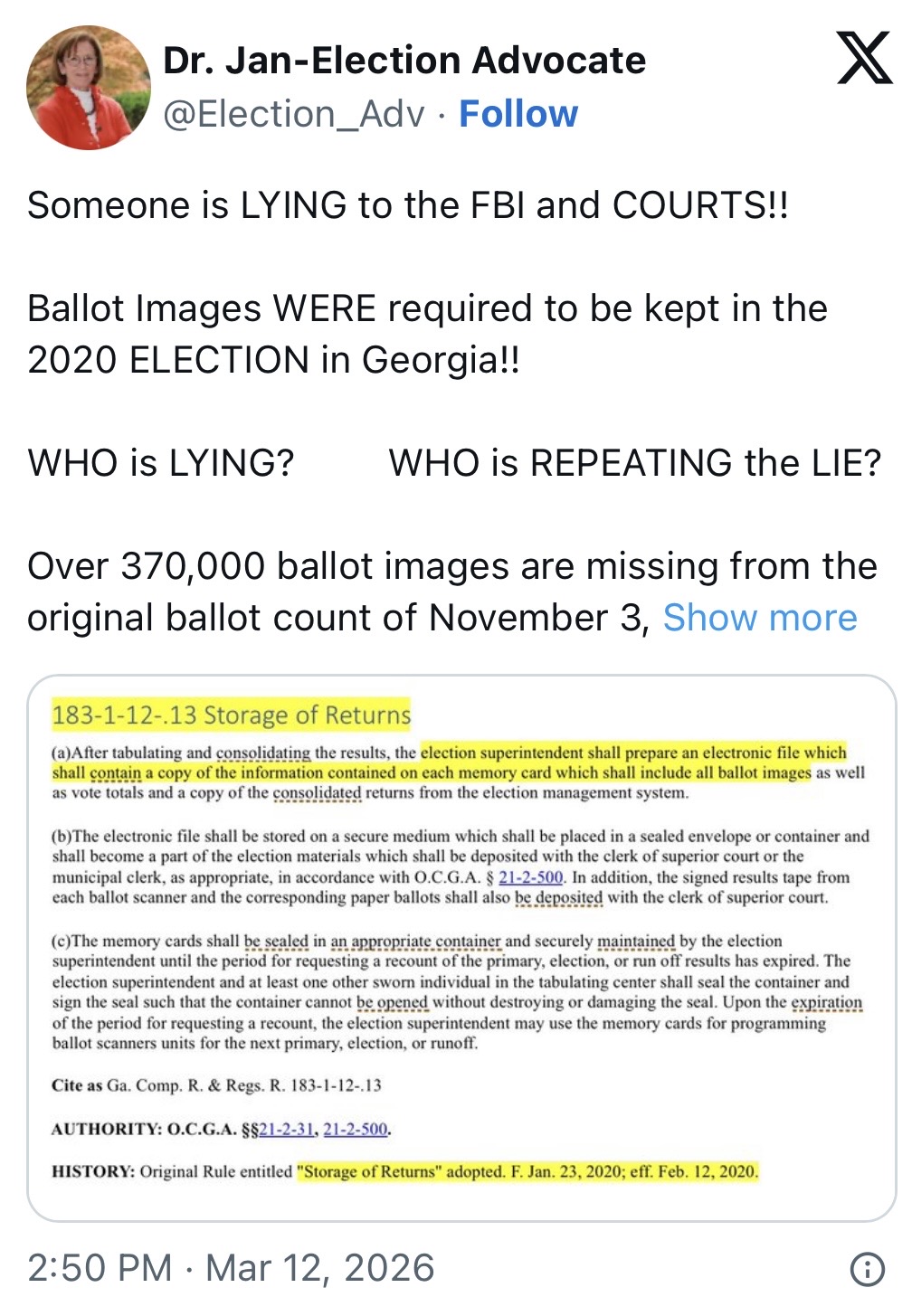
Task: Open the tweet info circle icon
Action: (867, 1268)
